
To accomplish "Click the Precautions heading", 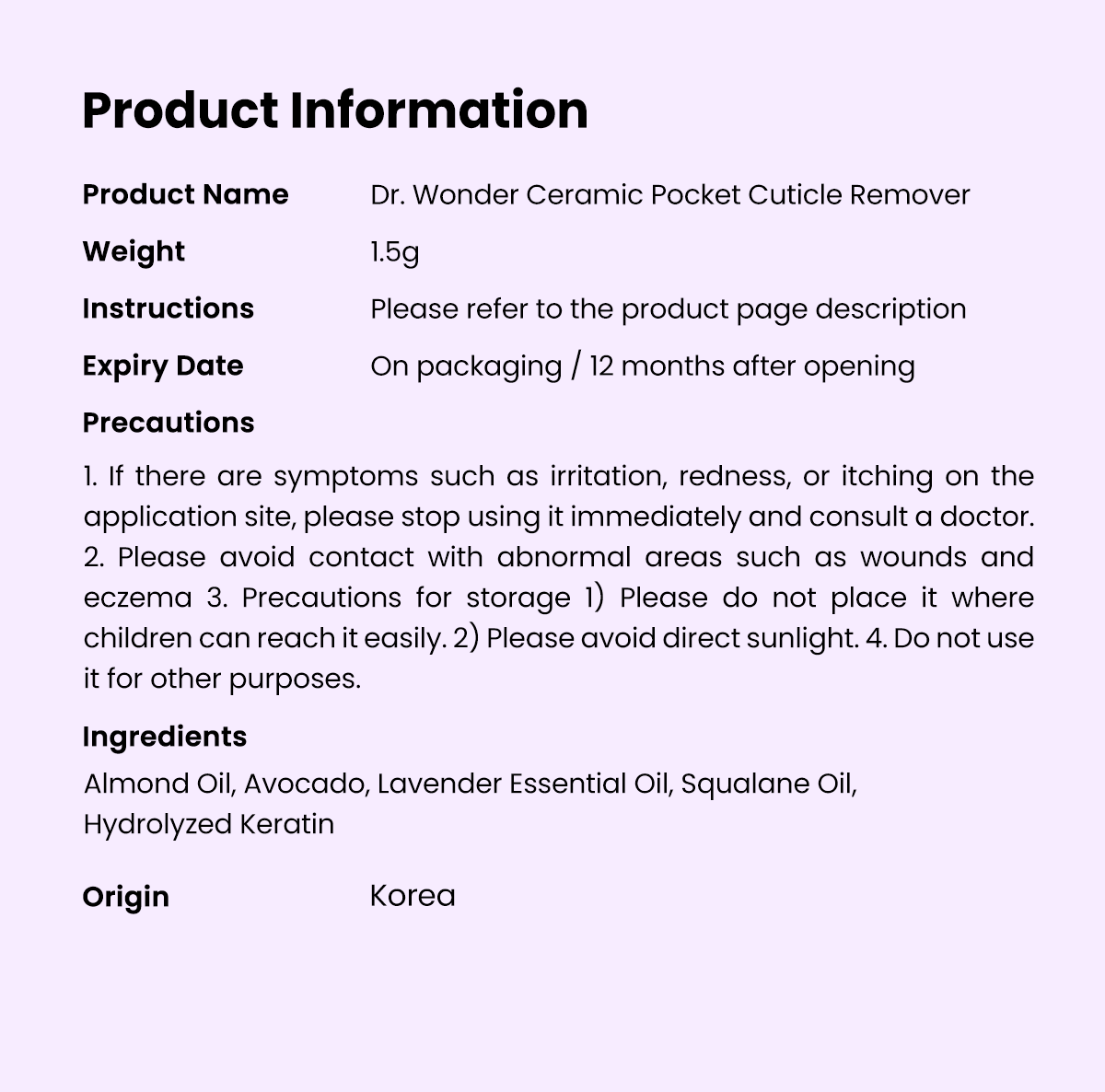I will click(169, 423).
